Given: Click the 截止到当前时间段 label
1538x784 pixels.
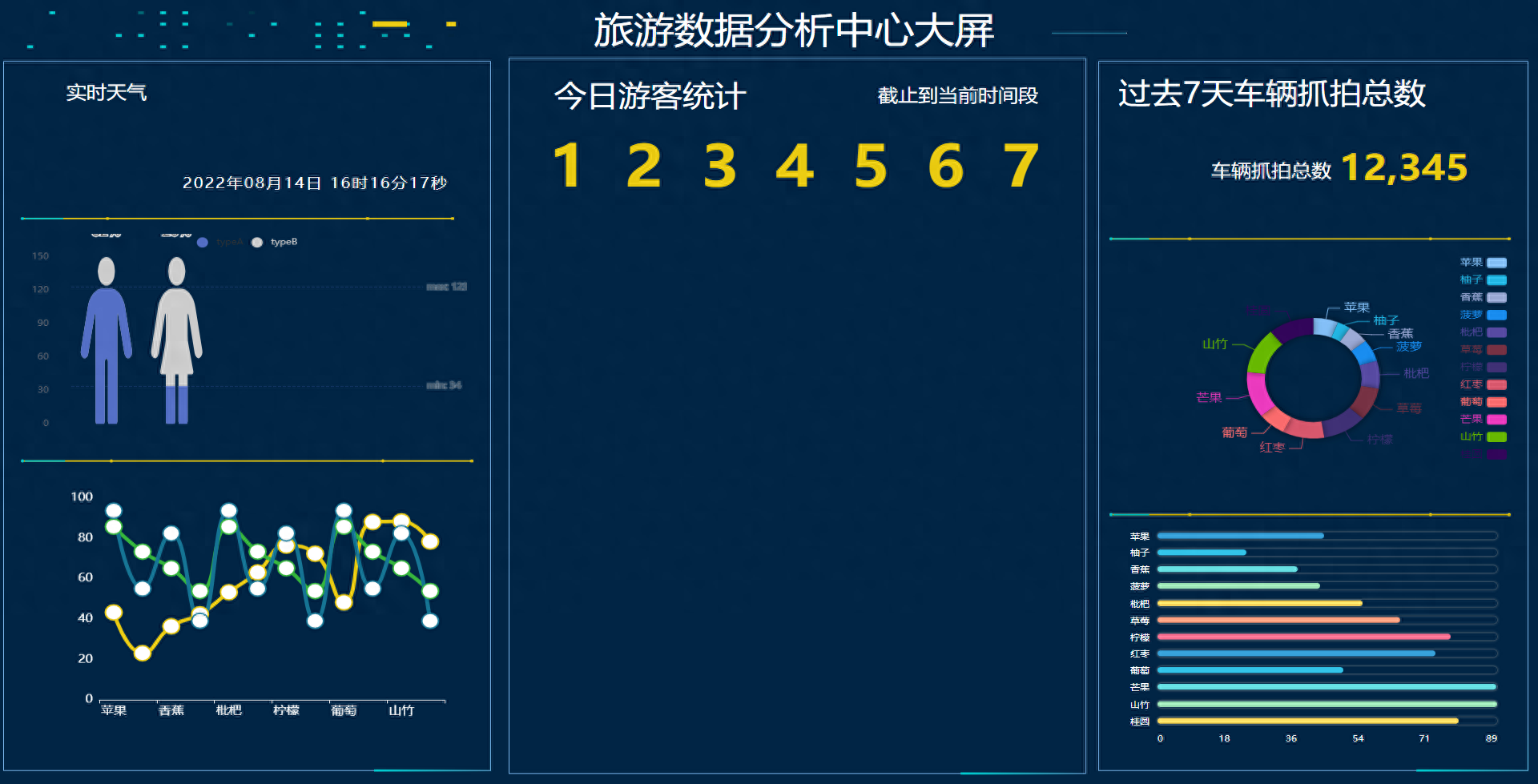Looking at the screenshot, I should click(x=958, y=96).
